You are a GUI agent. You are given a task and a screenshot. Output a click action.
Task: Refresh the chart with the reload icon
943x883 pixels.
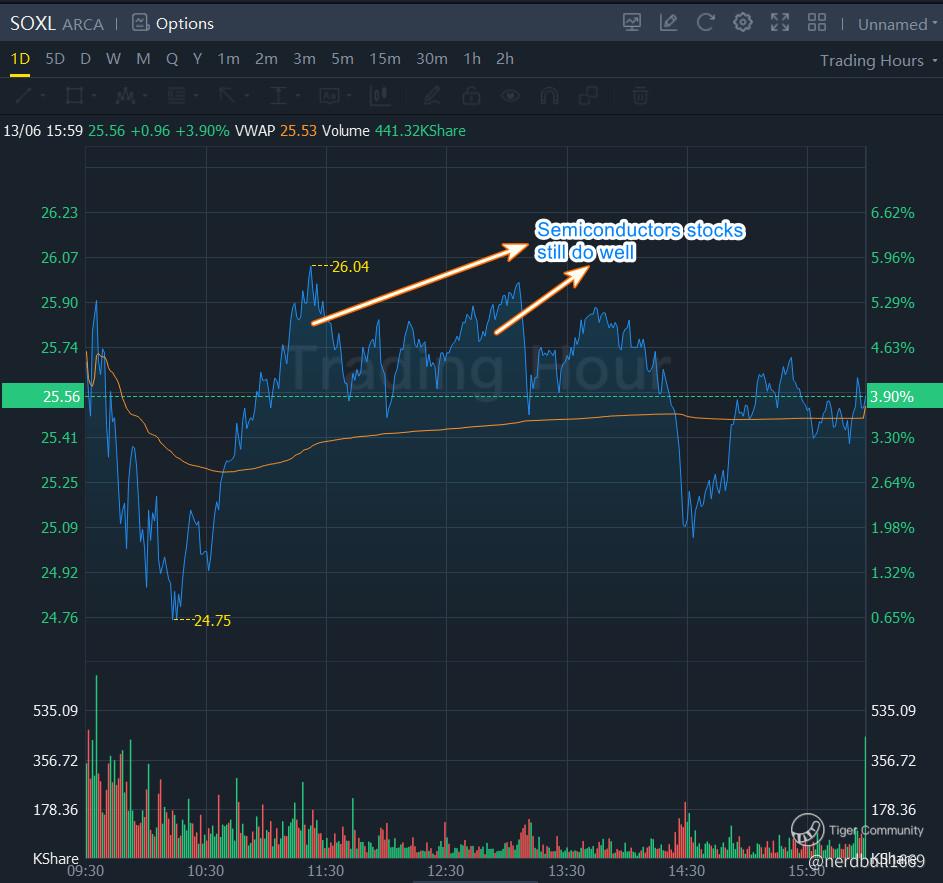(705, 23)
